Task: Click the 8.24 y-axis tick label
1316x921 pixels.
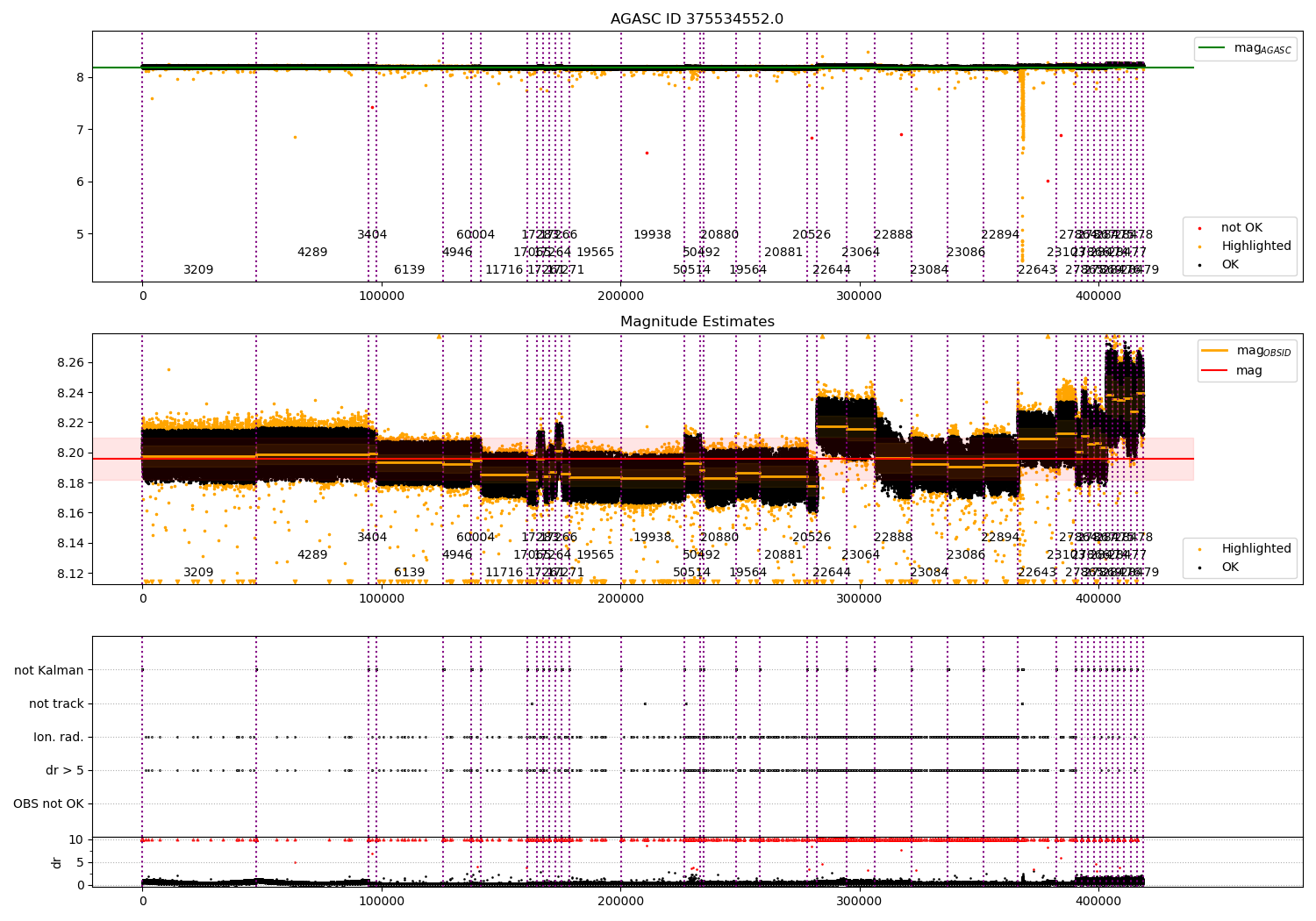Action: click(x=70, y=393)
